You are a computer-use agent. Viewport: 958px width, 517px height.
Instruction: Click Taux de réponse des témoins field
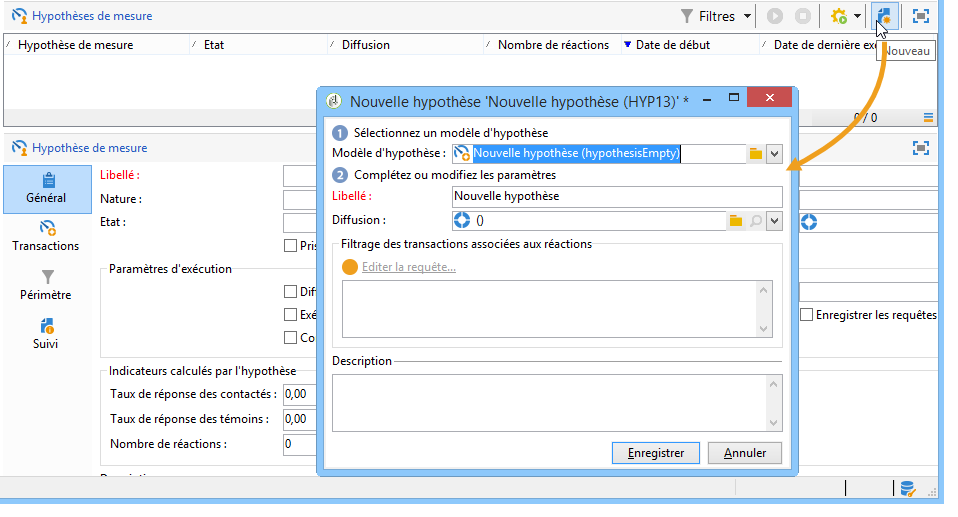pyautogui.click(x=299, y=419)
